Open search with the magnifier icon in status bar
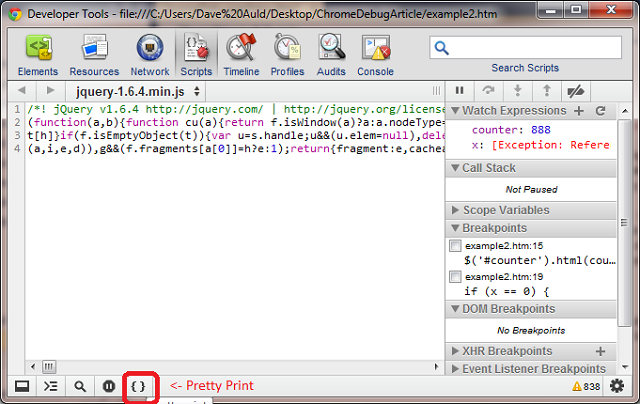 (80, 386)
